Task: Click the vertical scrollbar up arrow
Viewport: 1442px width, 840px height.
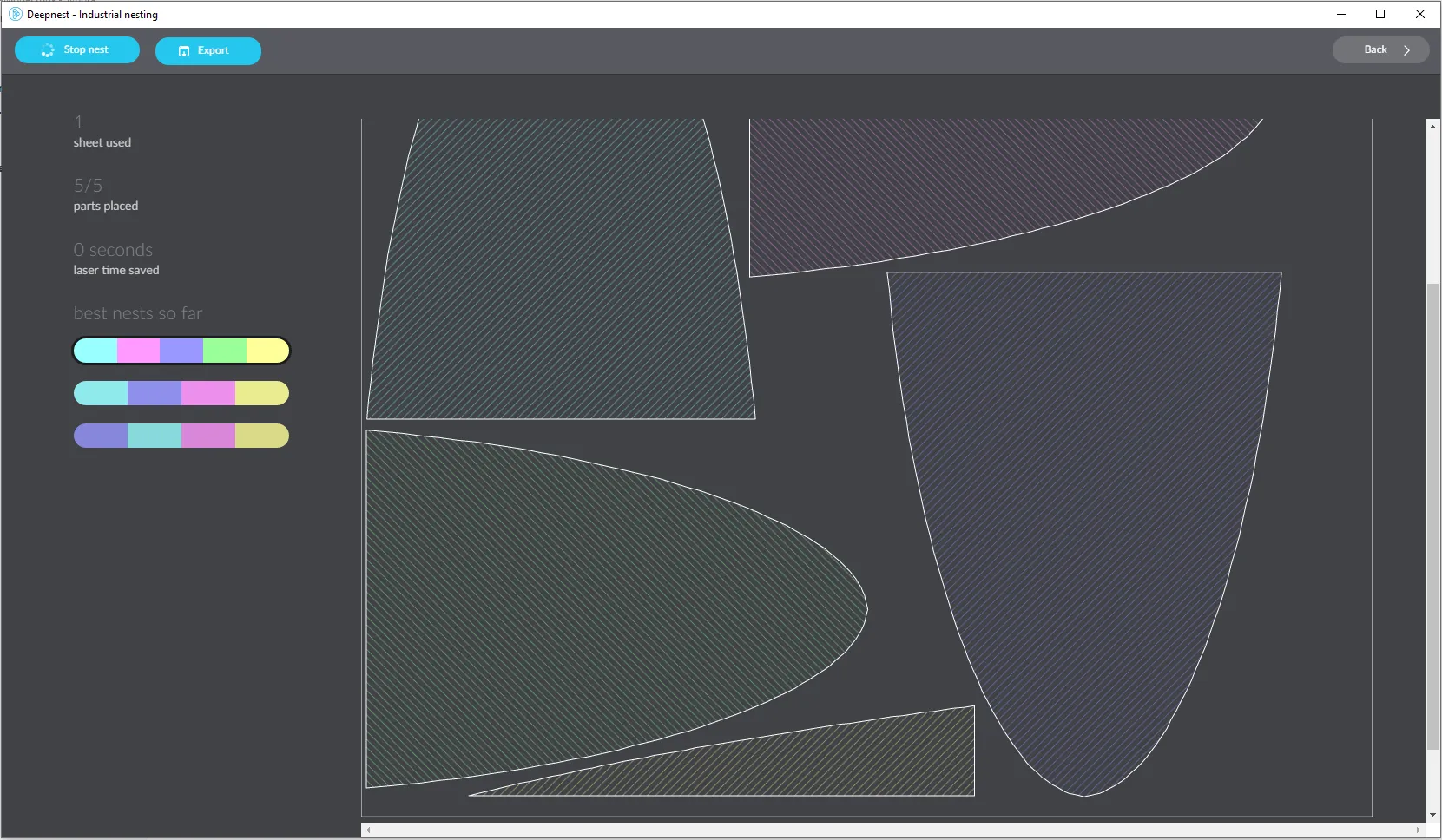Action: 1432,126
